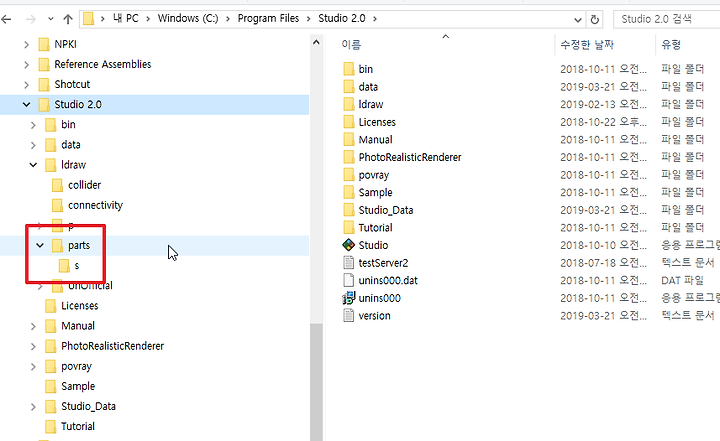This screenshot has height=441, width=720.
Task: Select Licenses folder in the tree
Action: [79, 306]
